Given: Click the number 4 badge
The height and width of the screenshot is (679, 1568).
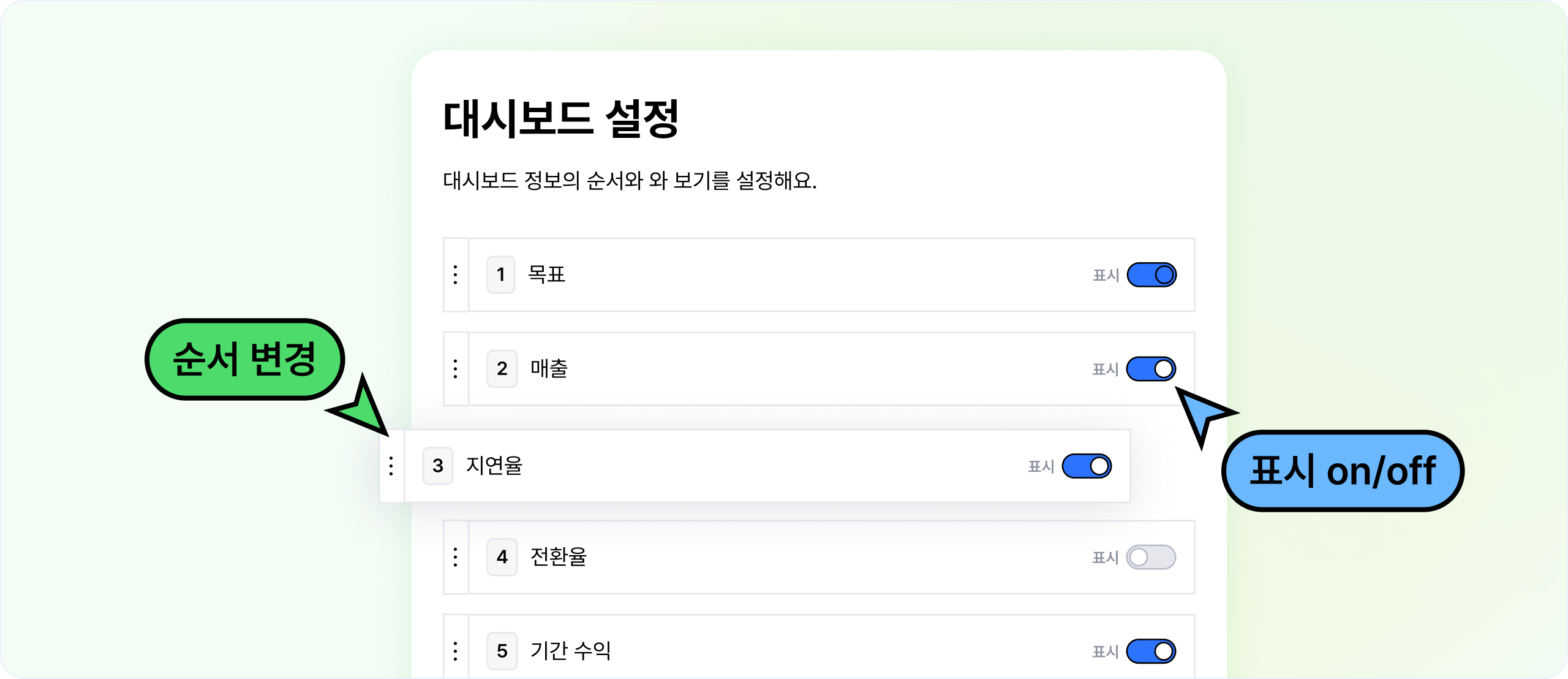Looking at the screenshot, I should 502,557.
